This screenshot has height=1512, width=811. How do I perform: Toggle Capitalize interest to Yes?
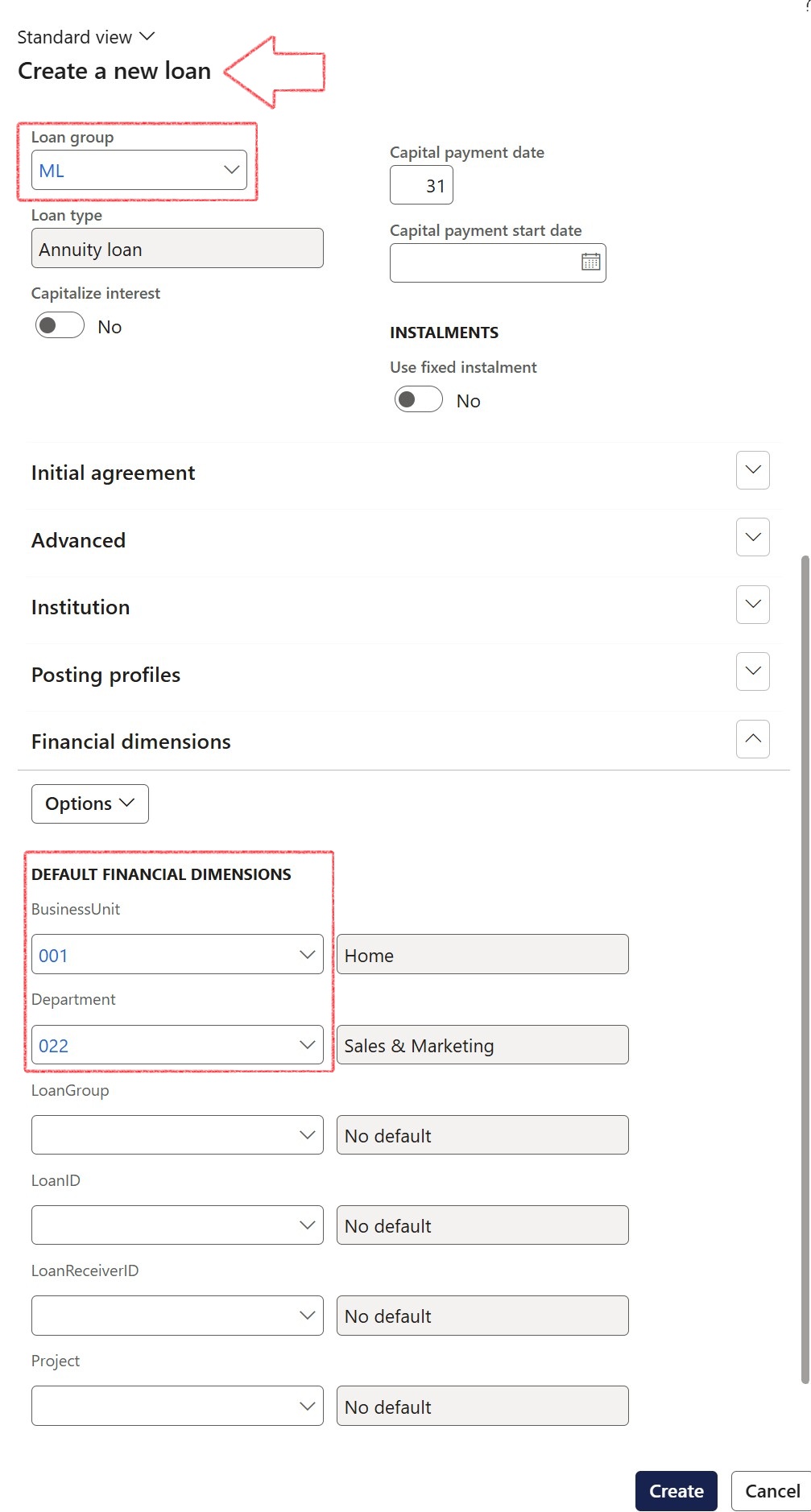[58, 324]
